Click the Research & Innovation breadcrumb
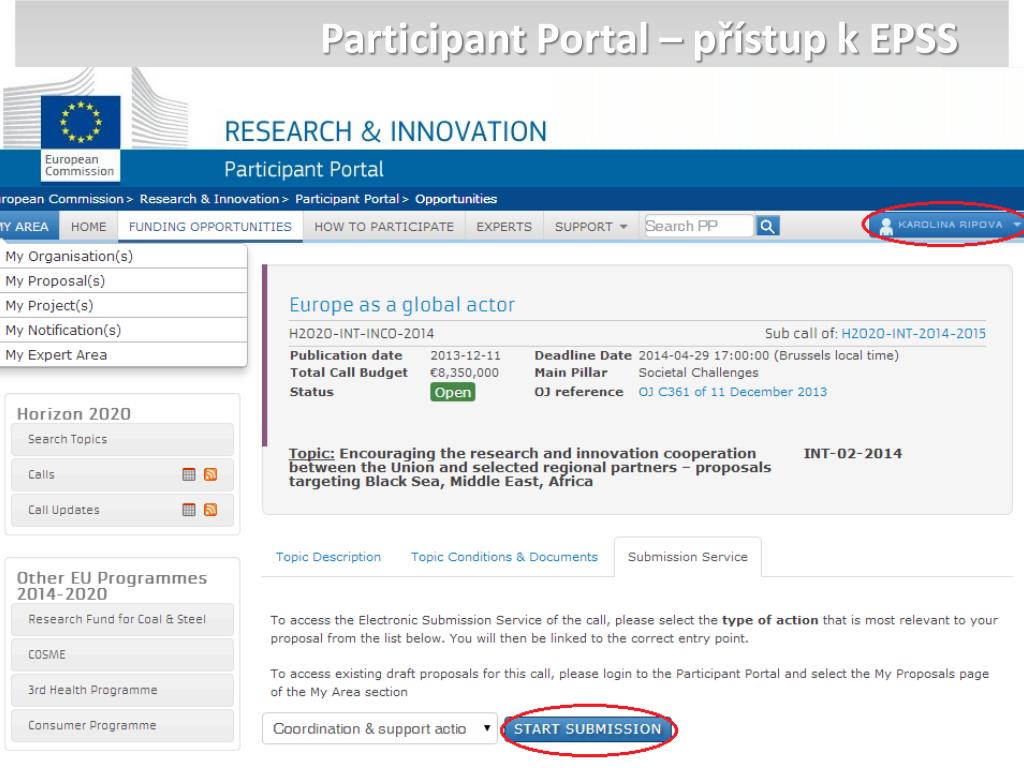This screenshot has width=1024, height=768. point(209,199)
